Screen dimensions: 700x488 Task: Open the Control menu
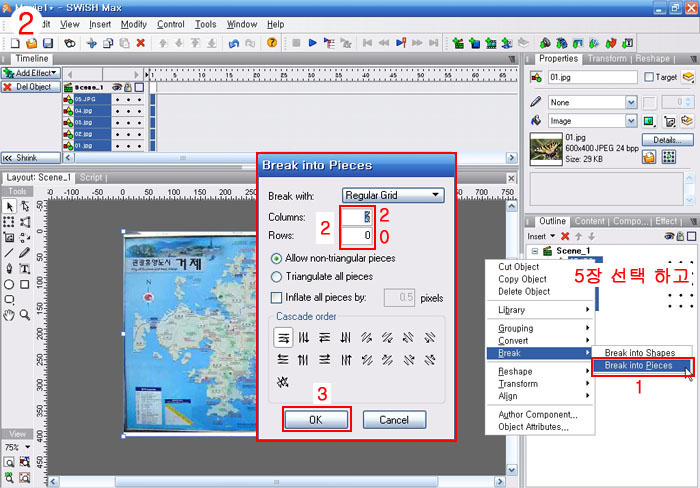171,24
